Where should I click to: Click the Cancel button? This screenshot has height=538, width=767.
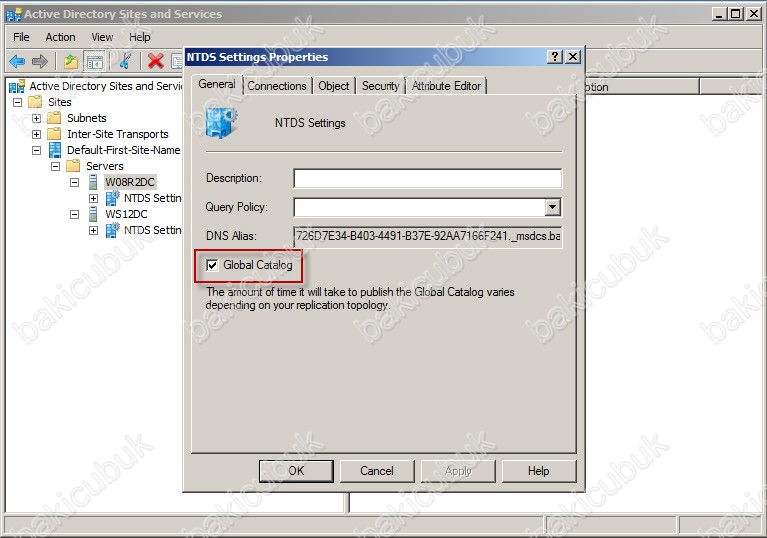click(x=377, y=471)
